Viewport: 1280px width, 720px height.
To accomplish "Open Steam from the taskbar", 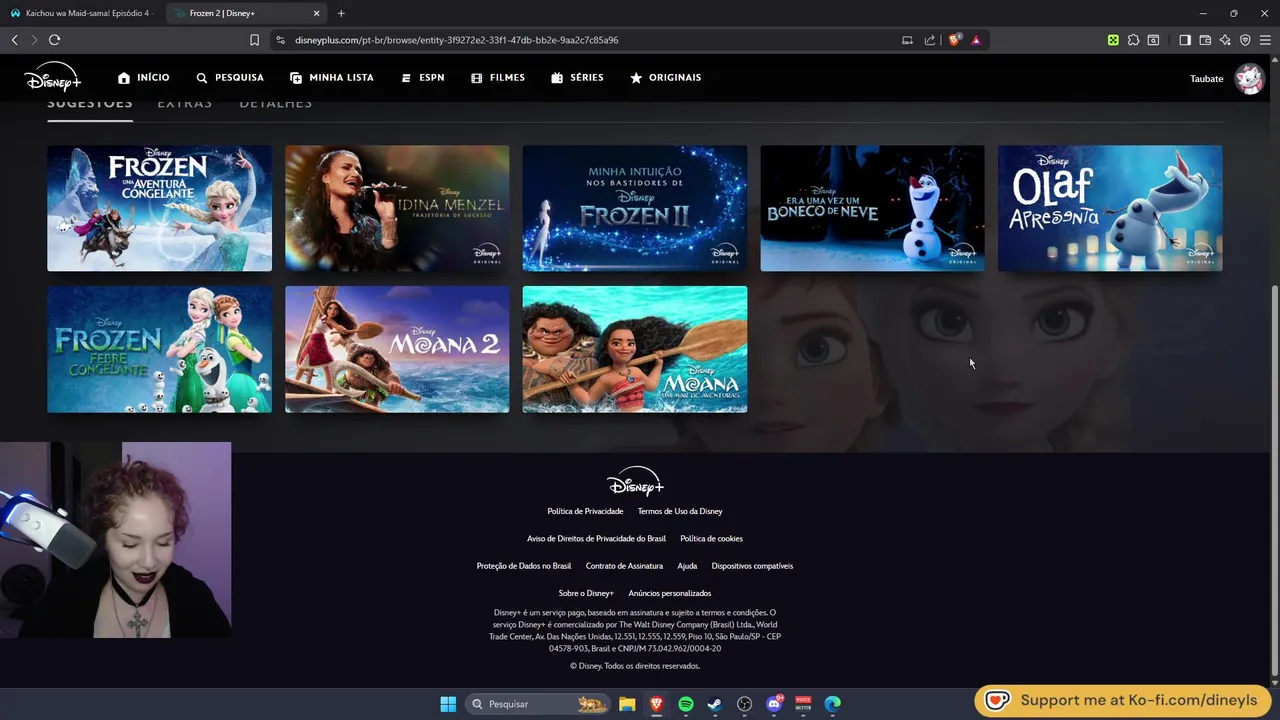I will tap(714, 704).
